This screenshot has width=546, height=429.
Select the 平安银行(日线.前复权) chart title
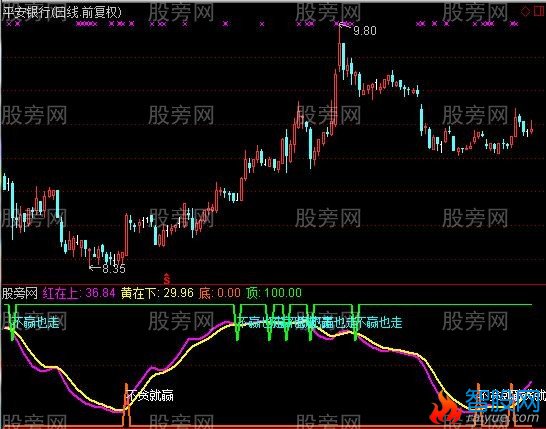62,13
